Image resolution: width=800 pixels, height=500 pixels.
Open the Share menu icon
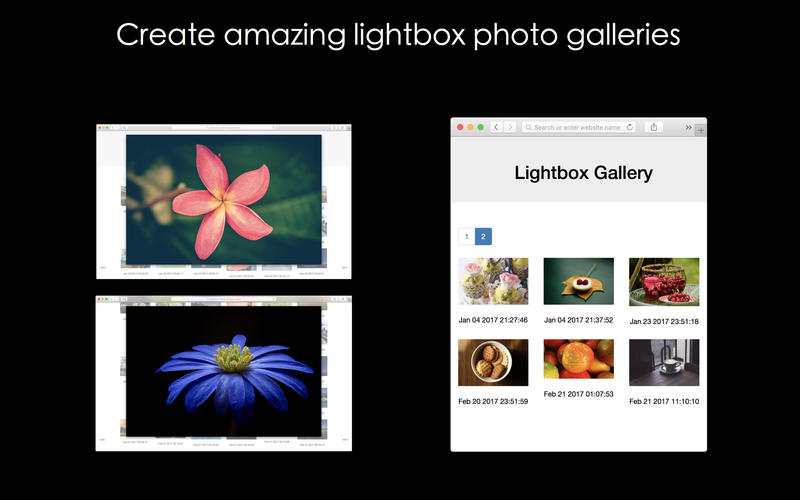[654, 127]
